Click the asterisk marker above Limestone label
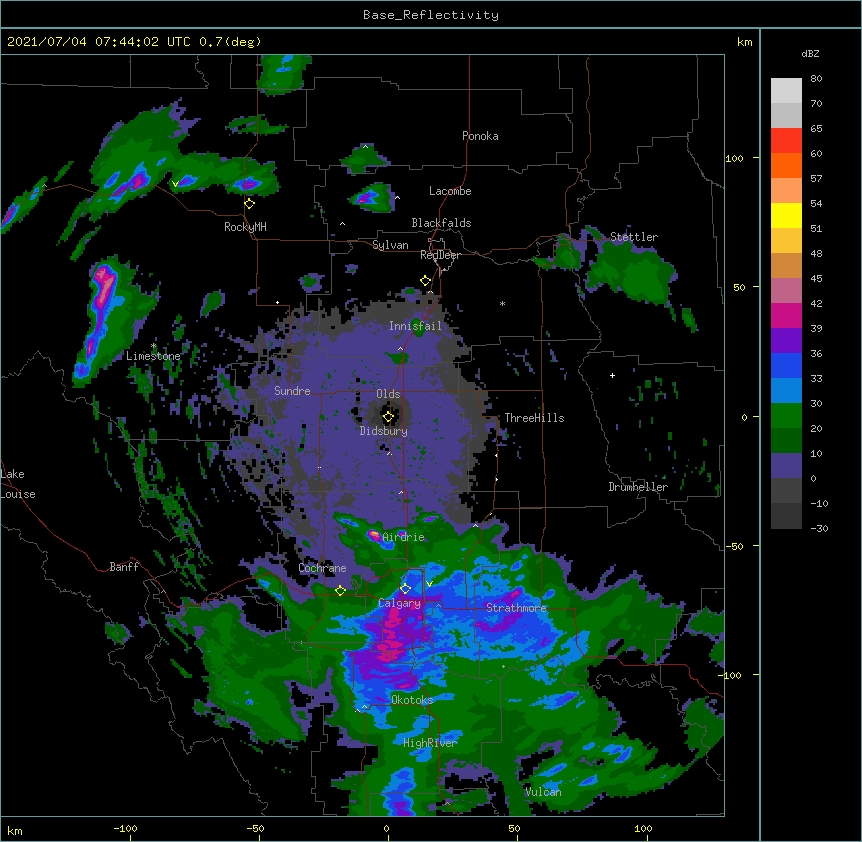Screen dimensions: 862x842 [x=153, y=346]
